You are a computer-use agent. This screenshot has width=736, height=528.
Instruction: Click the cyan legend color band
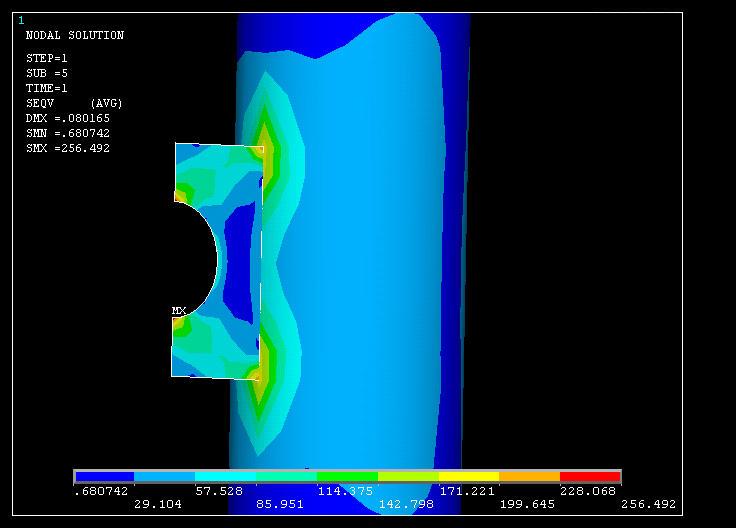(225, 476)
